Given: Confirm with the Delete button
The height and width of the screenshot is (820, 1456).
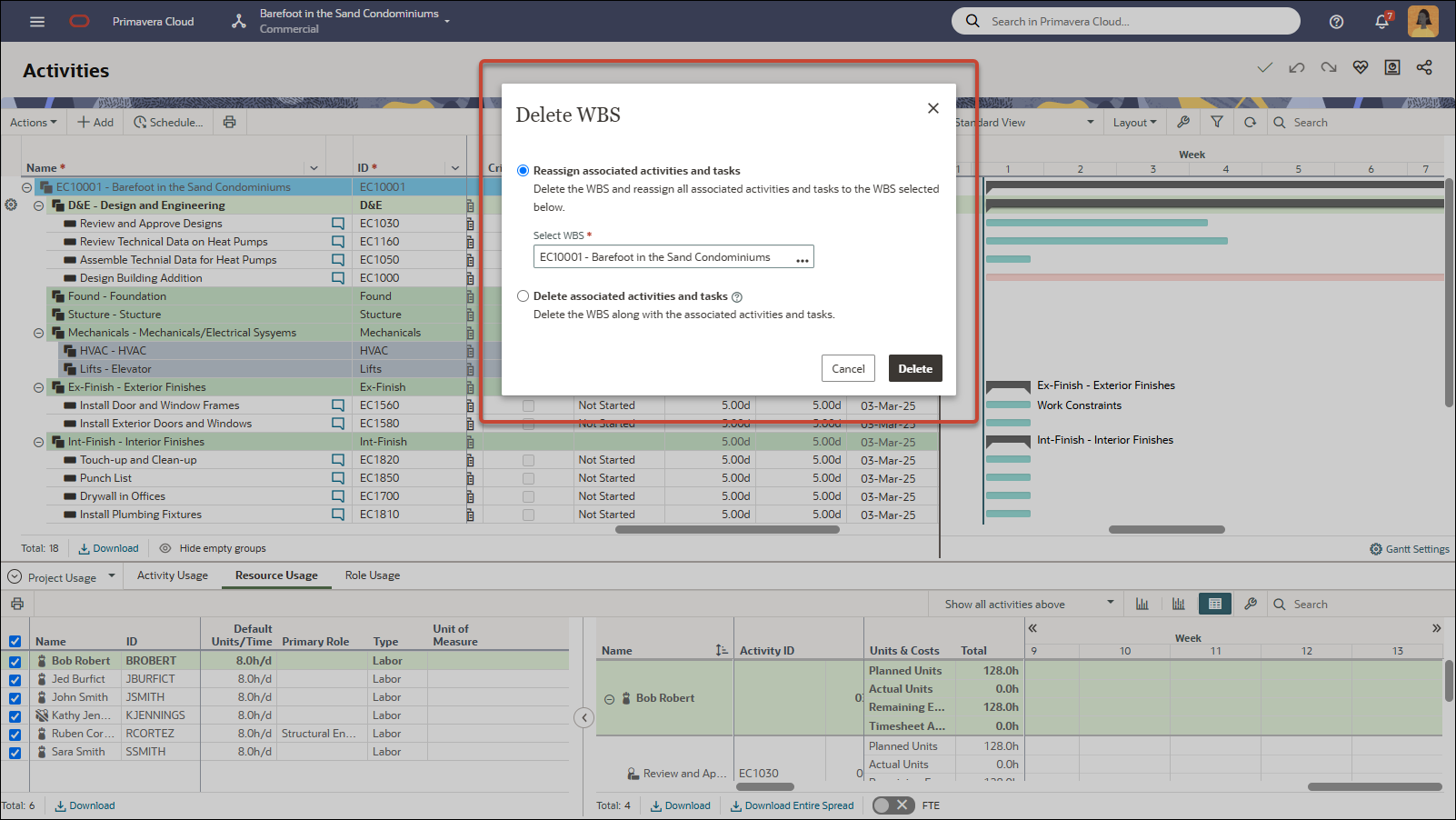Looking at the screenshot, I should (915, 368).
